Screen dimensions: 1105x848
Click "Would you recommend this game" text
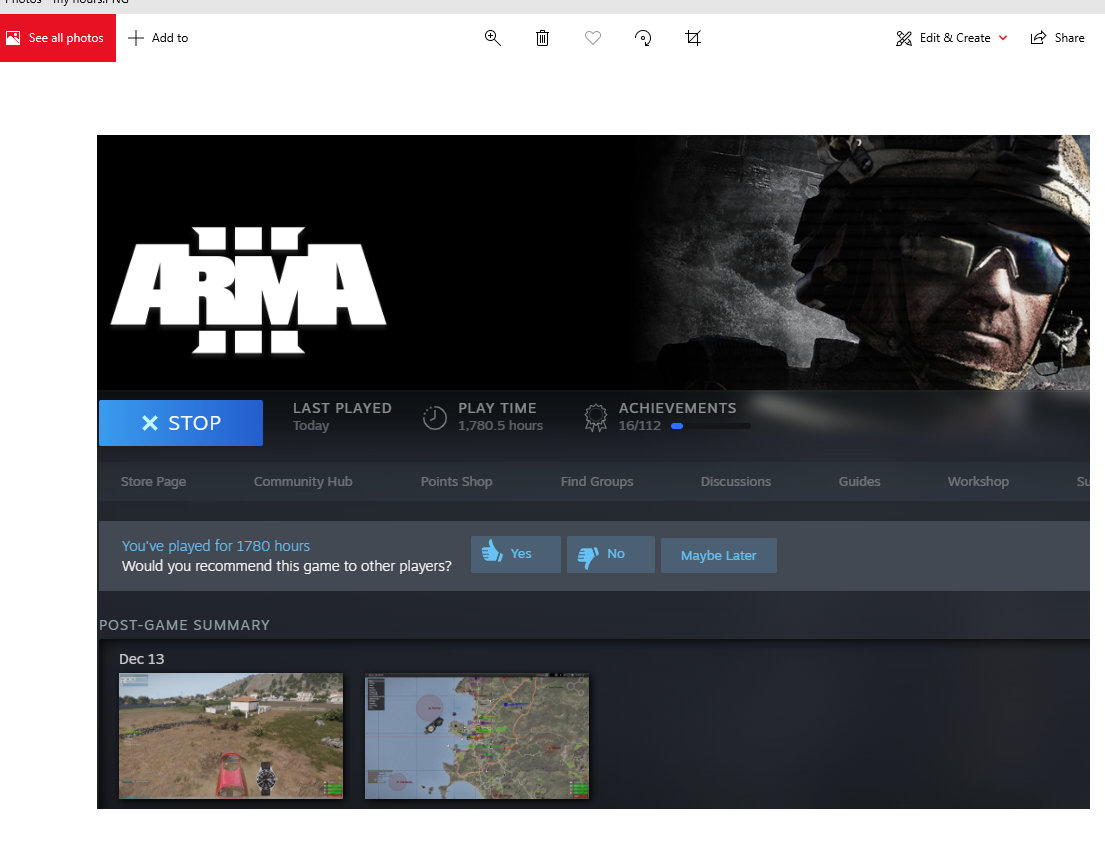point(287,566)
